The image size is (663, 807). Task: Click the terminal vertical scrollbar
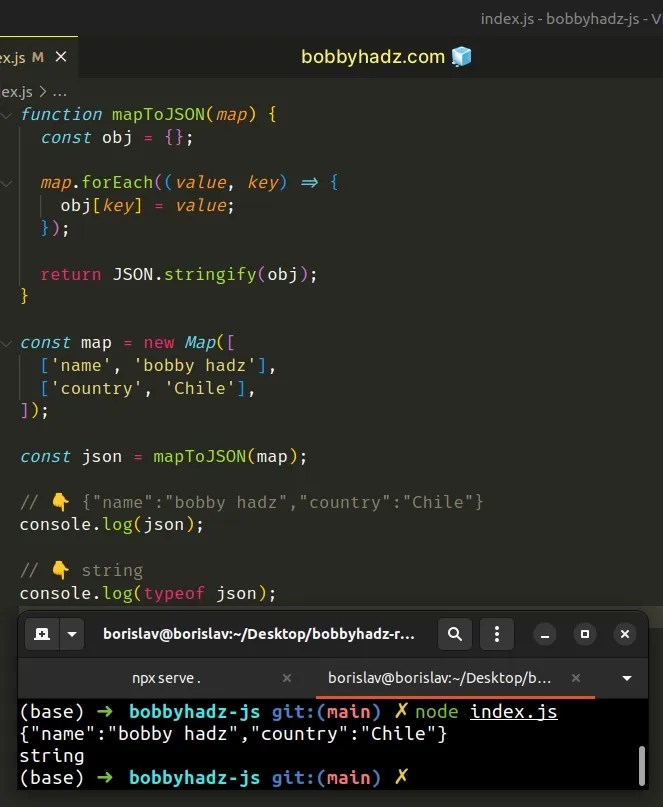coord(641,765)
